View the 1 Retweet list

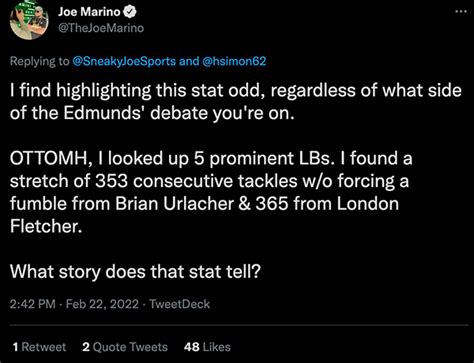(39, 347)
